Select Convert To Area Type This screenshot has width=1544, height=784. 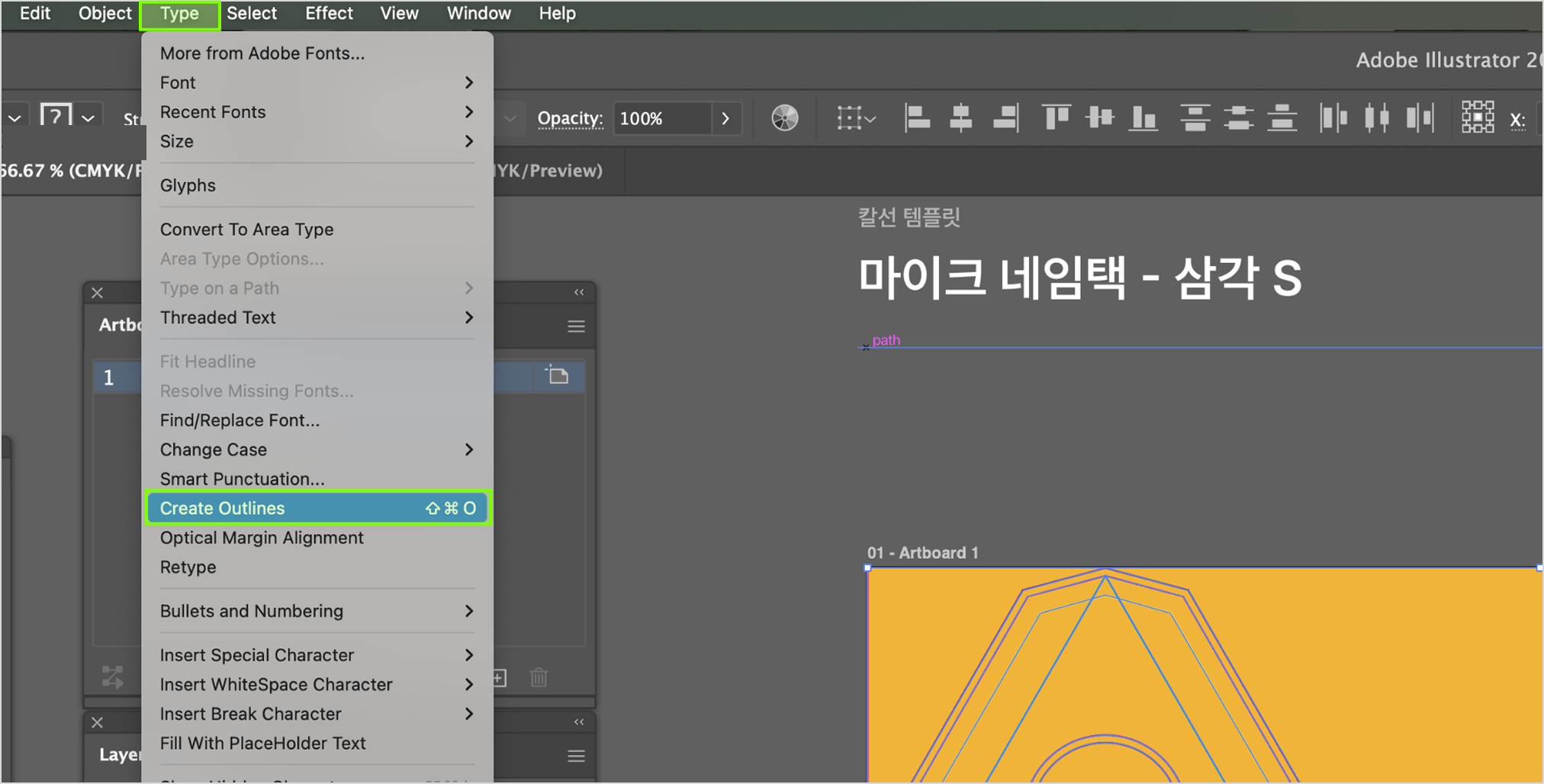click(246, 230)
